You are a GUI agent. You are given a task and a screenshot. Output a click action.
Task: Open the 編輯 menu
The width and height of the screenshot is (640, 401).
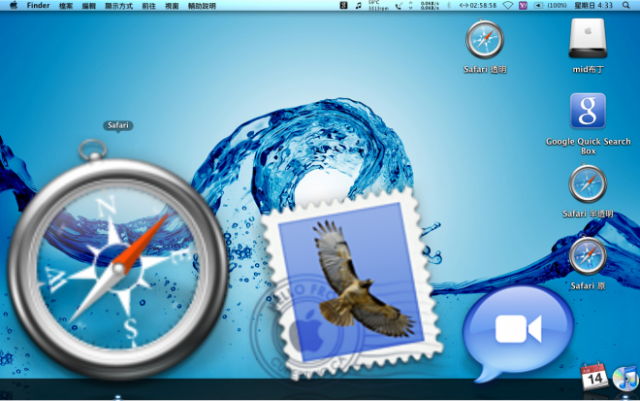(x=89, y=6)
